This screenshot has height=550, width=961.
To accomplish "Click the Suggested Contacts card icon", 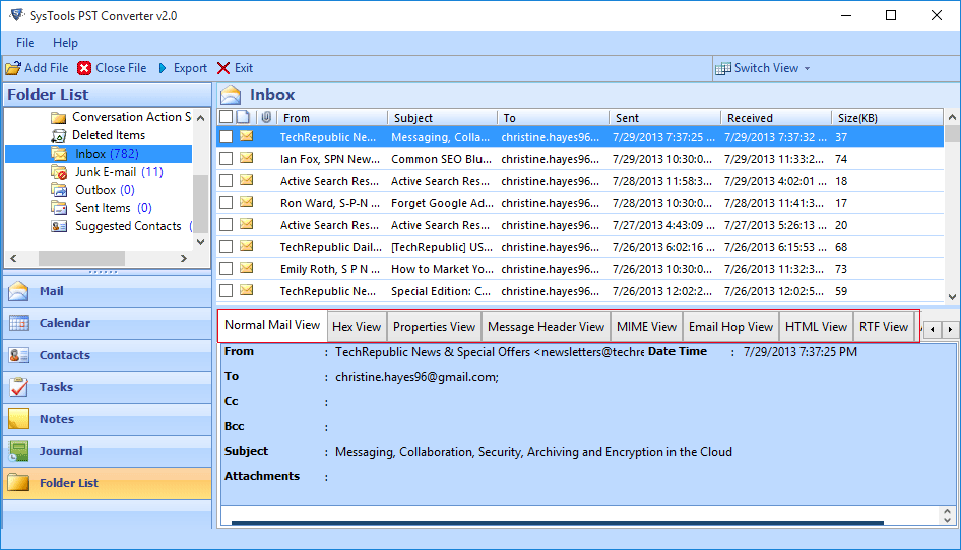I will coord(59,226).
